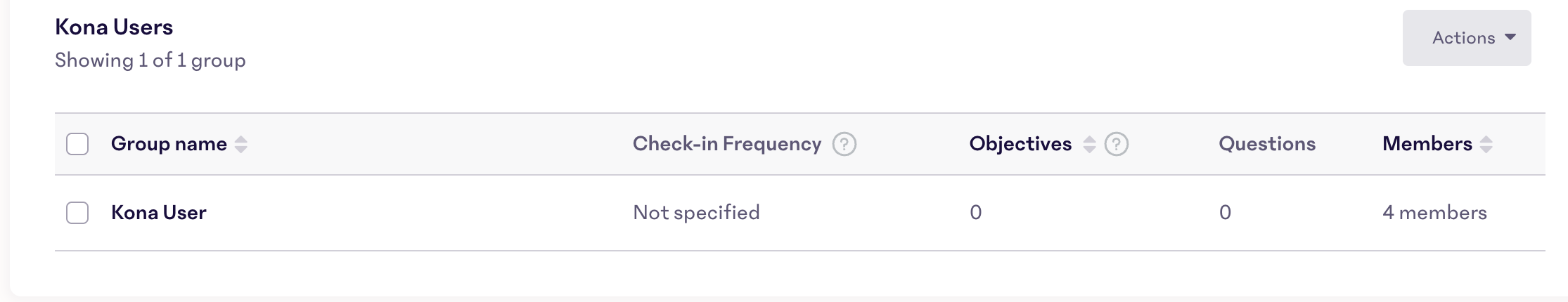This screenshot has height=302, width=1568.
Task: Sort the Objectives column using the sort arrows
Action: tap(1089, 144)
